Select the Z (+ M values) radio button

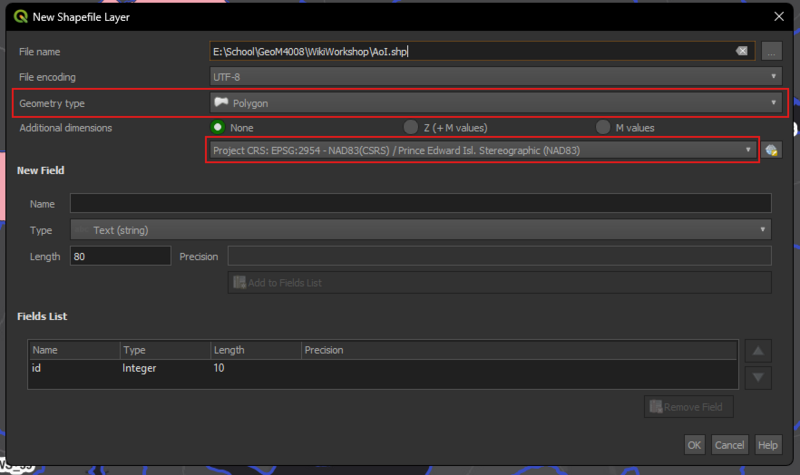(410, 127)
